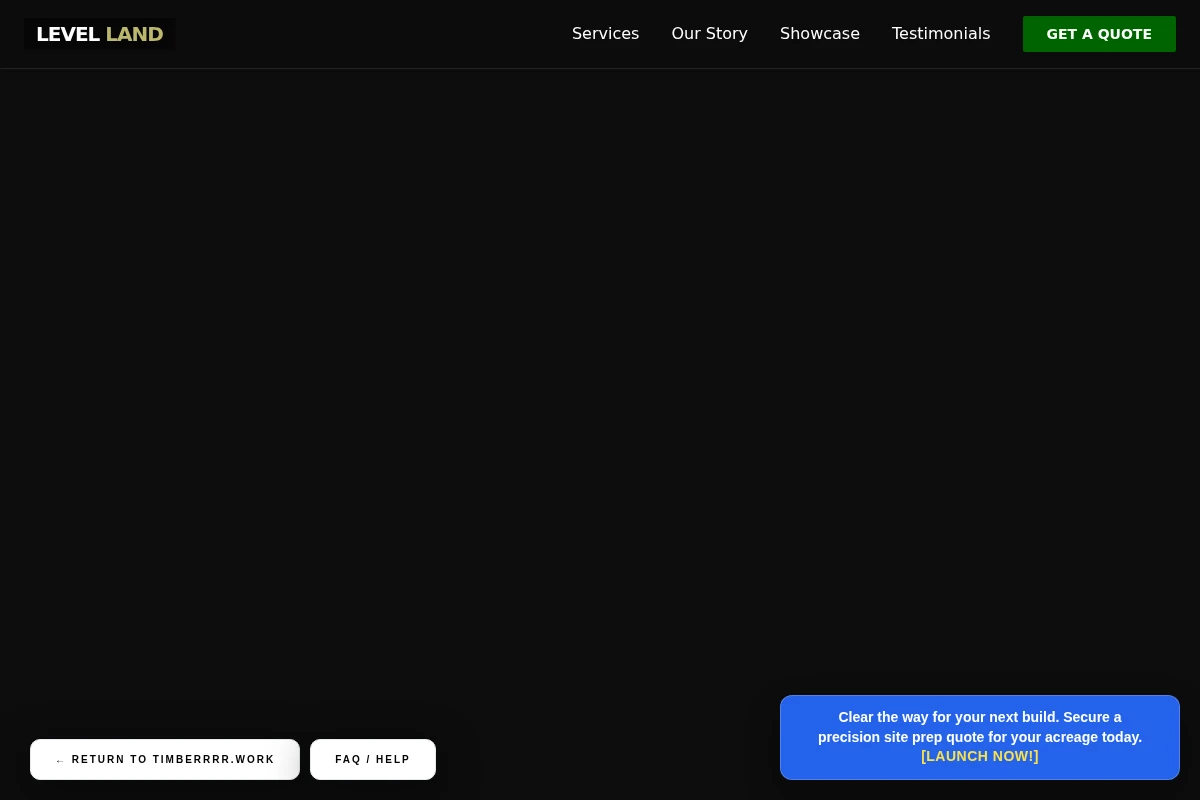1200x800 pixels.
Task: Click 'precision site prep quote' text line
Action: pos(980,737)
